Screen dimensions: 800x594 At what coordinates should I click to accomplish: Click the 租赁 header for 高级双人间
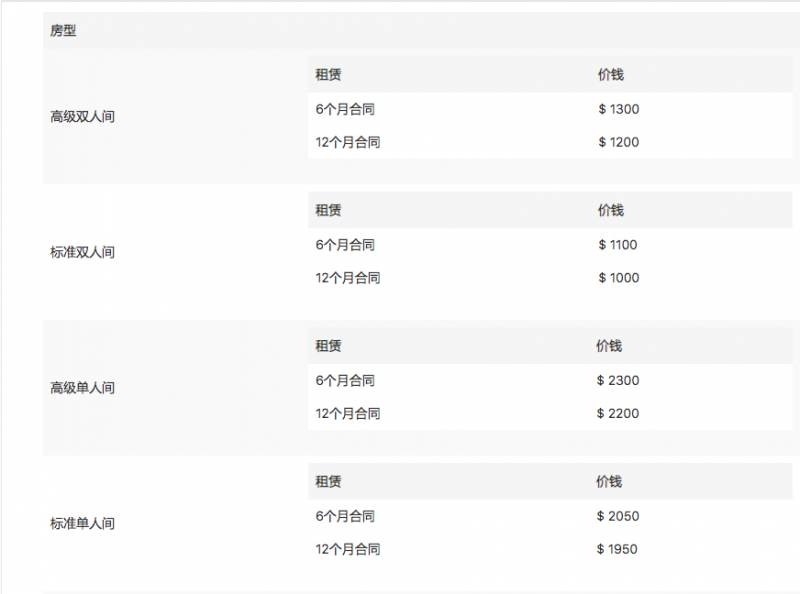[328, 75]
